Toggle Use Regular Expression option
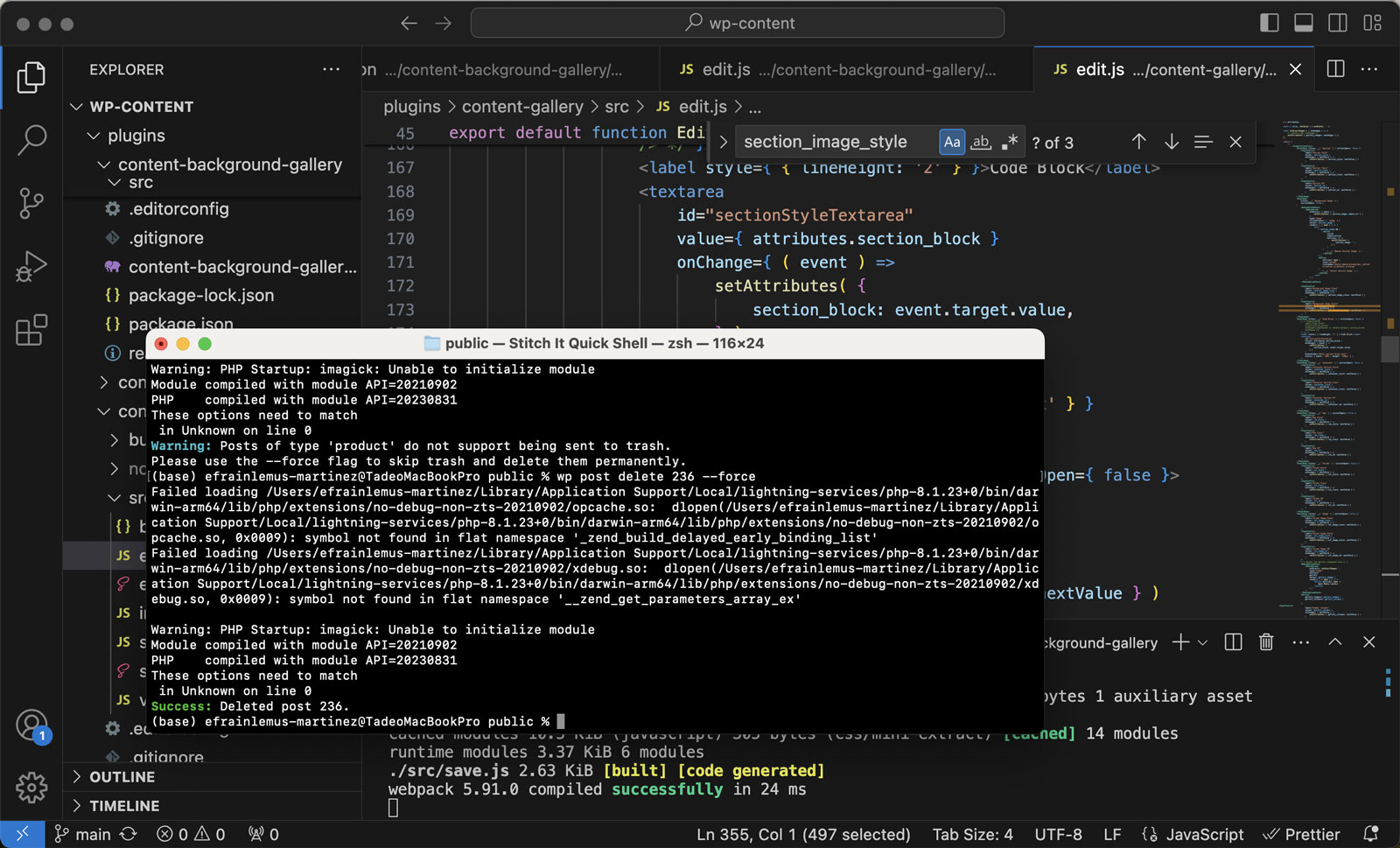This screenshot has width=1400, height=848. [1010, 142]
